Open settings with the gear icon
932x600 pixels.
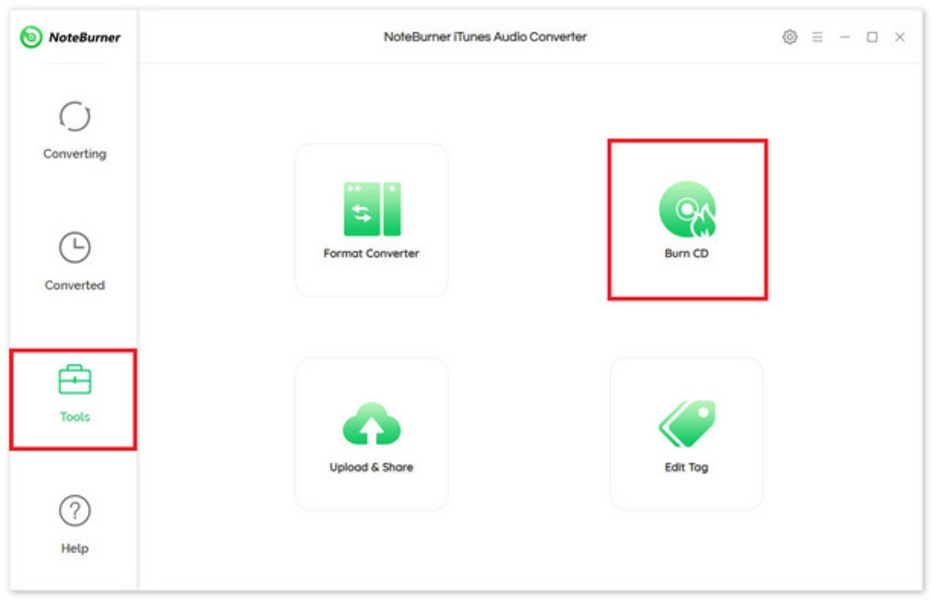point(789,37)
